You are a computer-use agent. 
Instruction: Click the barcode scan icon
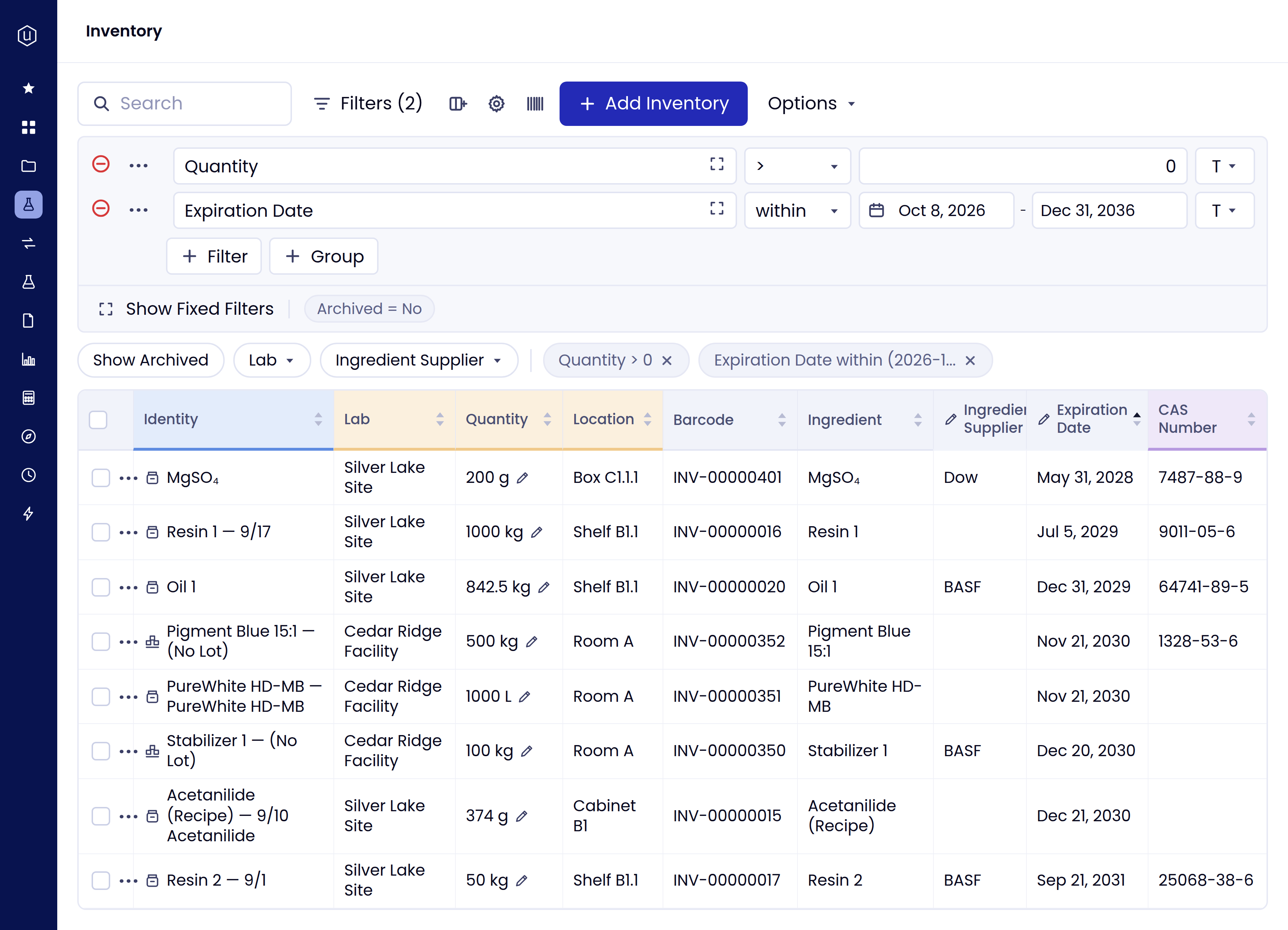coord(535,103)
